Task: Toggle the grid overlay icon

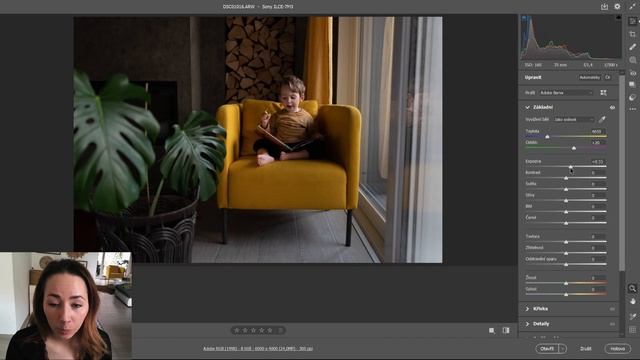Action: coord(633,330)
